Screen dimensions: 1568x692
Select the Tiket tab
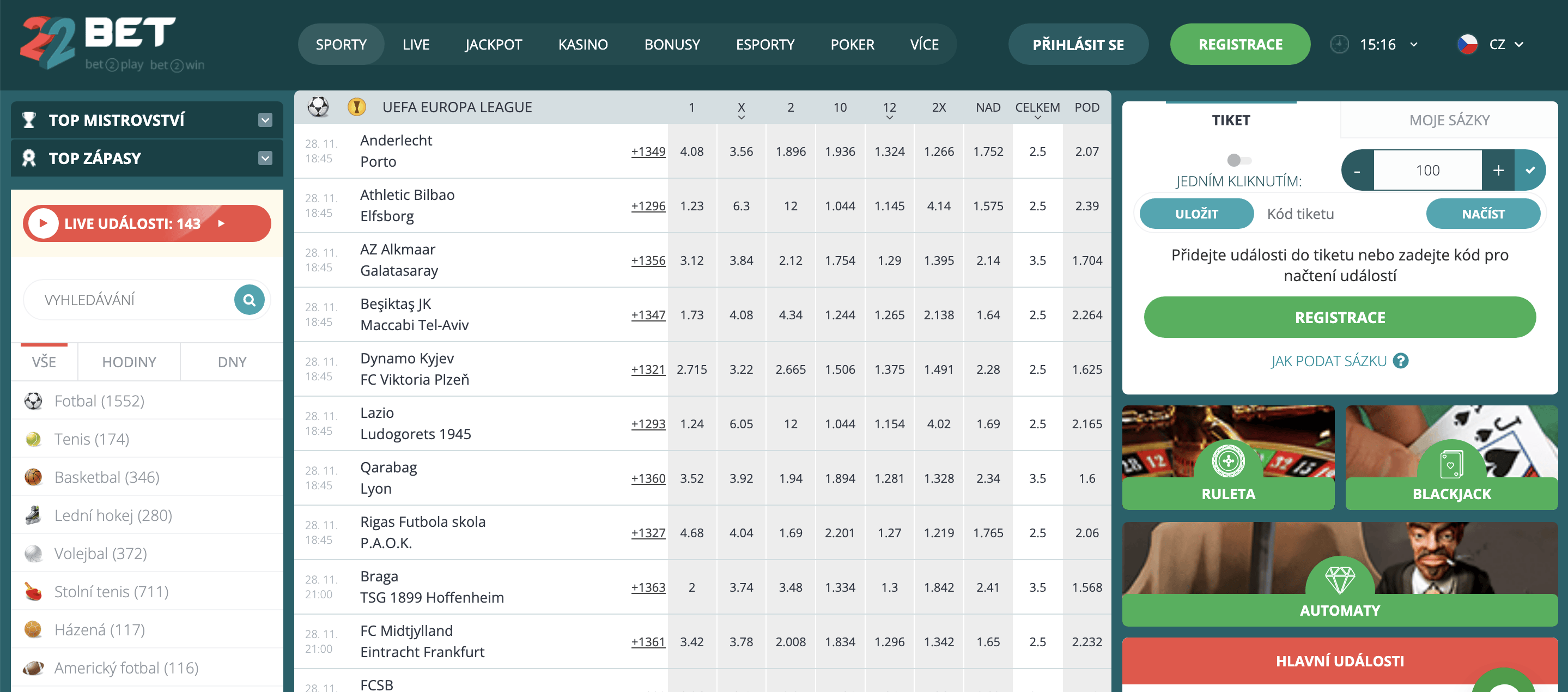coord(1231,120)
